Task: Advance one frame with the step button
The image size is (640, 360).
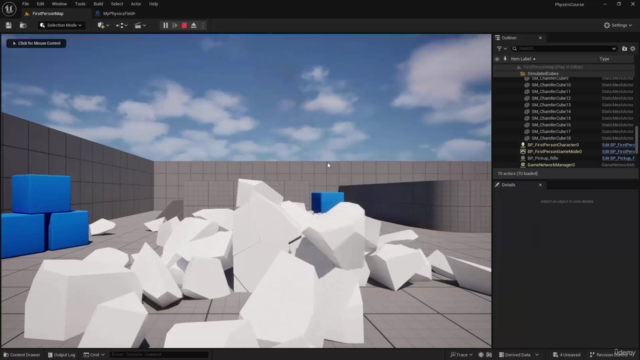Action: pyautogui.click(x=175, y=25)
